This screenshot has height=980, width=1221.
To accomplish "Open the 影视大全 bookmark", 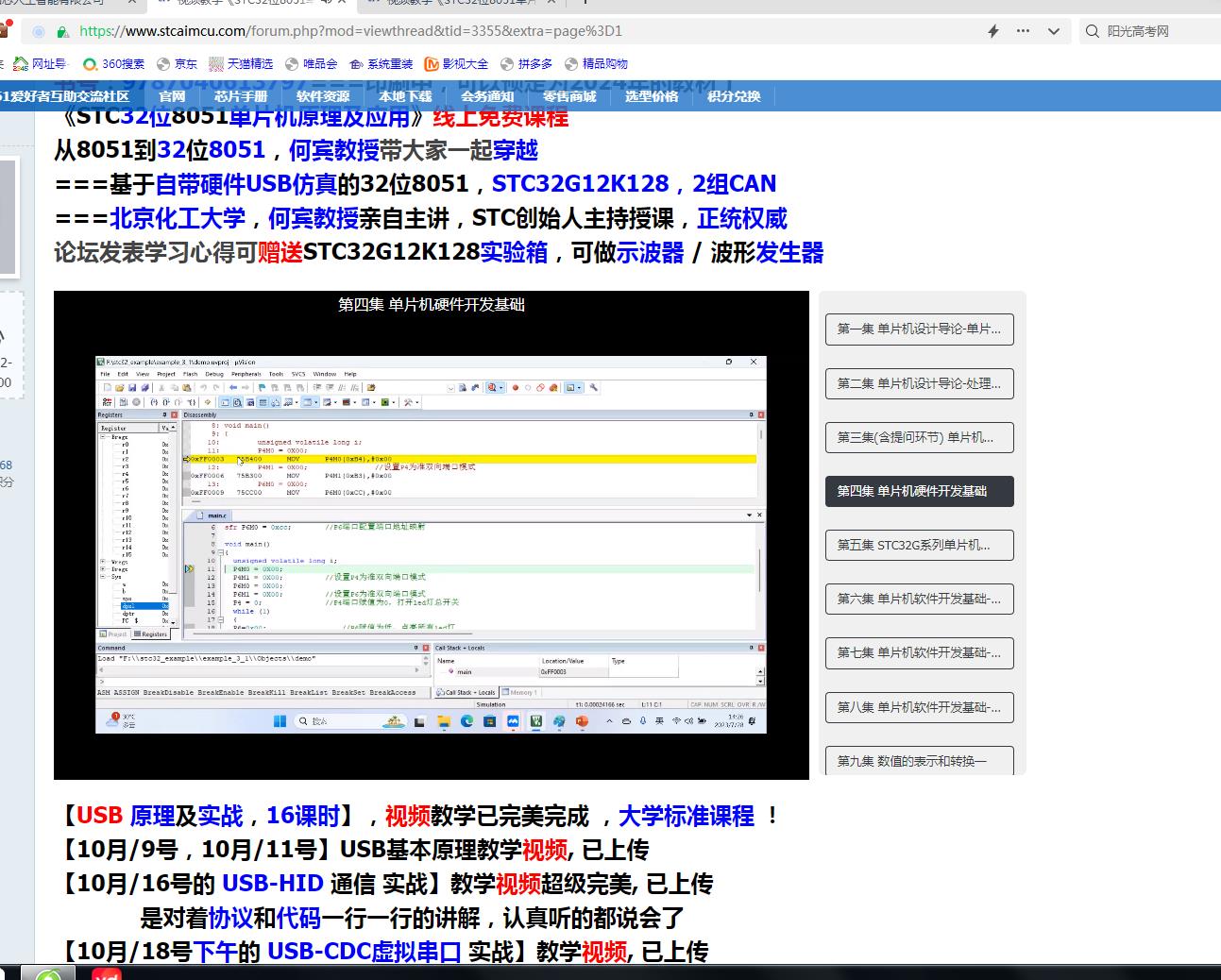I will click(x=457, y=64).
